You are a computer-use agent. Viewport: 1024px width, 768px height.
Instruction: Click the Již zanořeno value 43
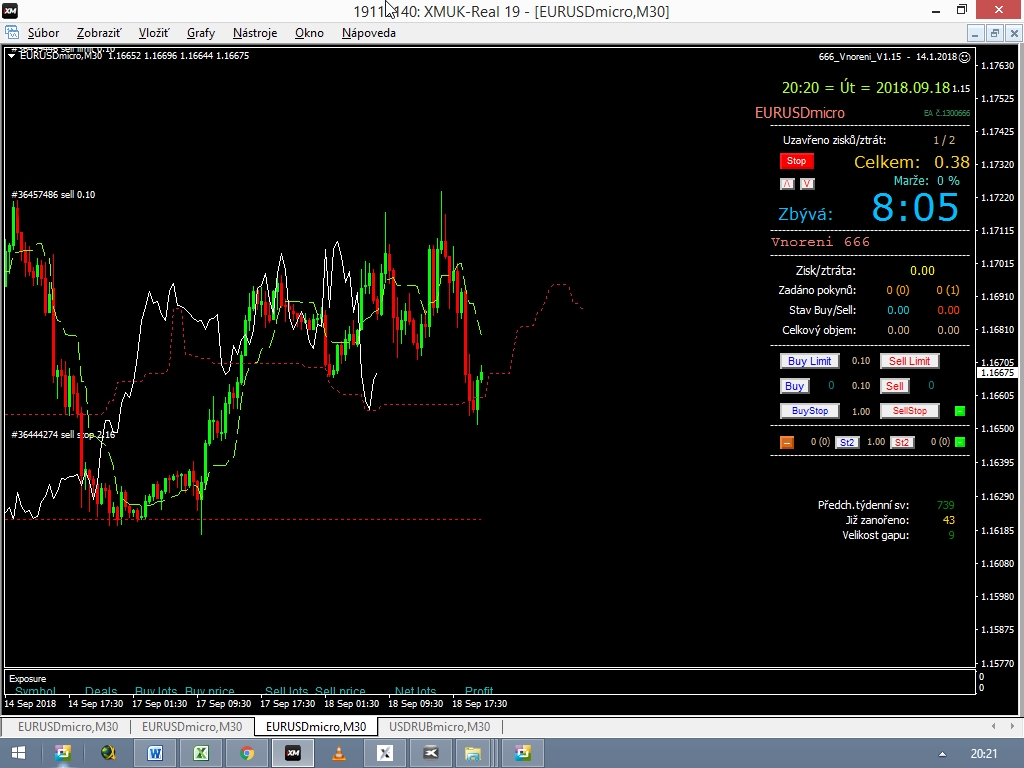pos(949,520)
